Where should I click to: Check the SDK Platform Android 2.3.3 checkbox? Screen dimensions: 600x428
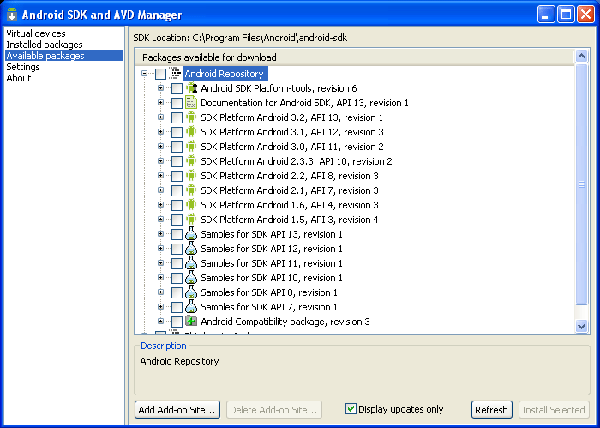pyautogui.click(x=177, y=161)
